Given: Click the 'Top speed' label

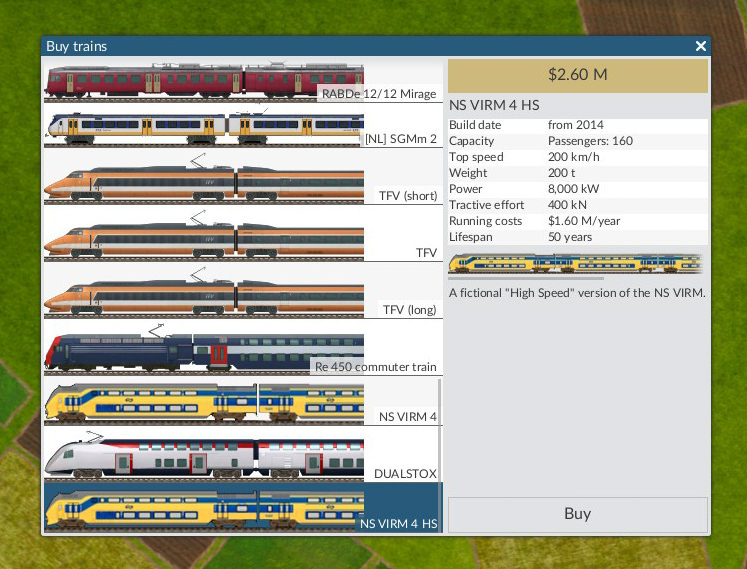Looking at the screenshot, I should (476, 157).
